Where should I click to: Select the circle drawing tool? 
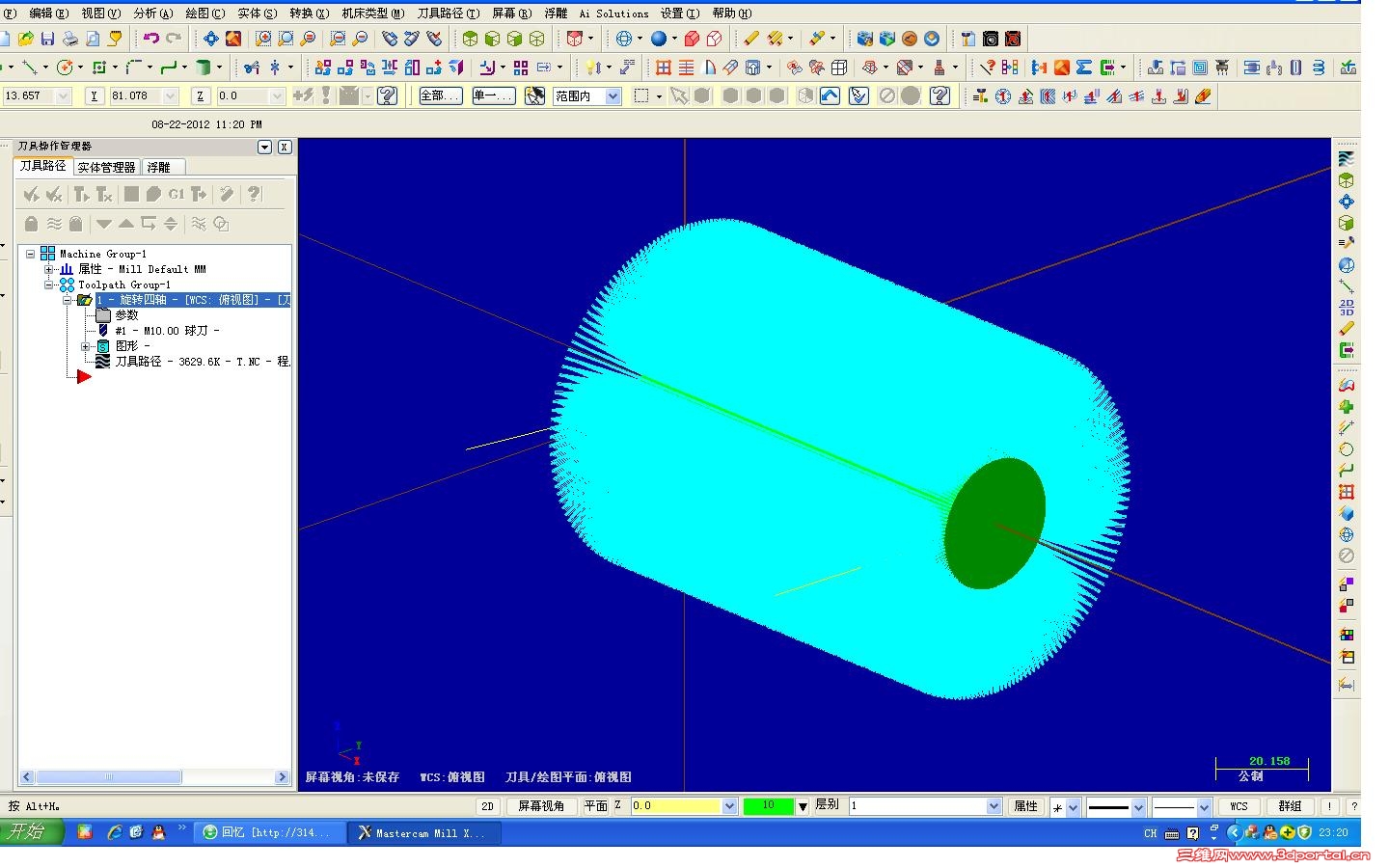pos(65,68)
